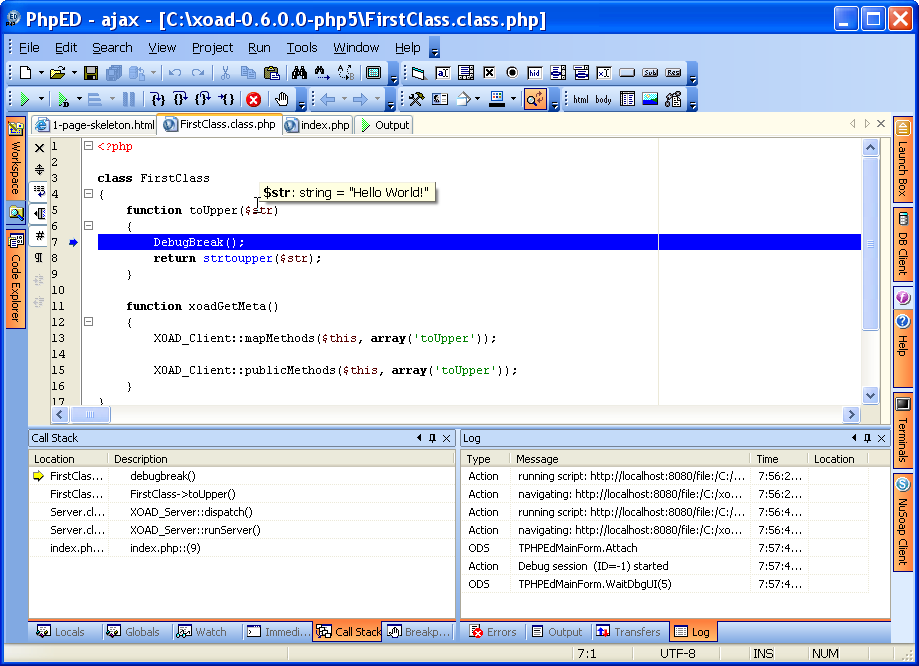Open the dropdown arrow beside Open folder
Viewport: 919px width, 666px height.
[74, 73]
